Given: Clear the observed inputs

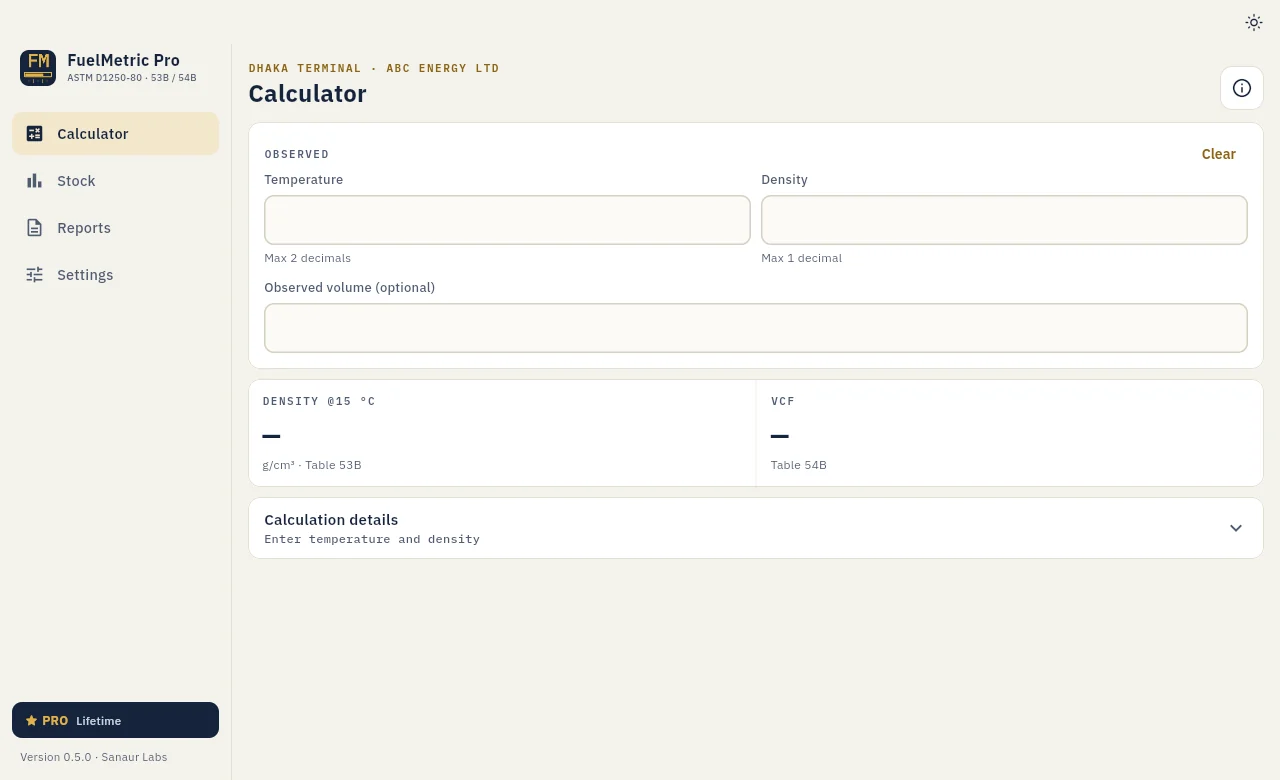Looking at the screenshot, I should (1219, 154).
